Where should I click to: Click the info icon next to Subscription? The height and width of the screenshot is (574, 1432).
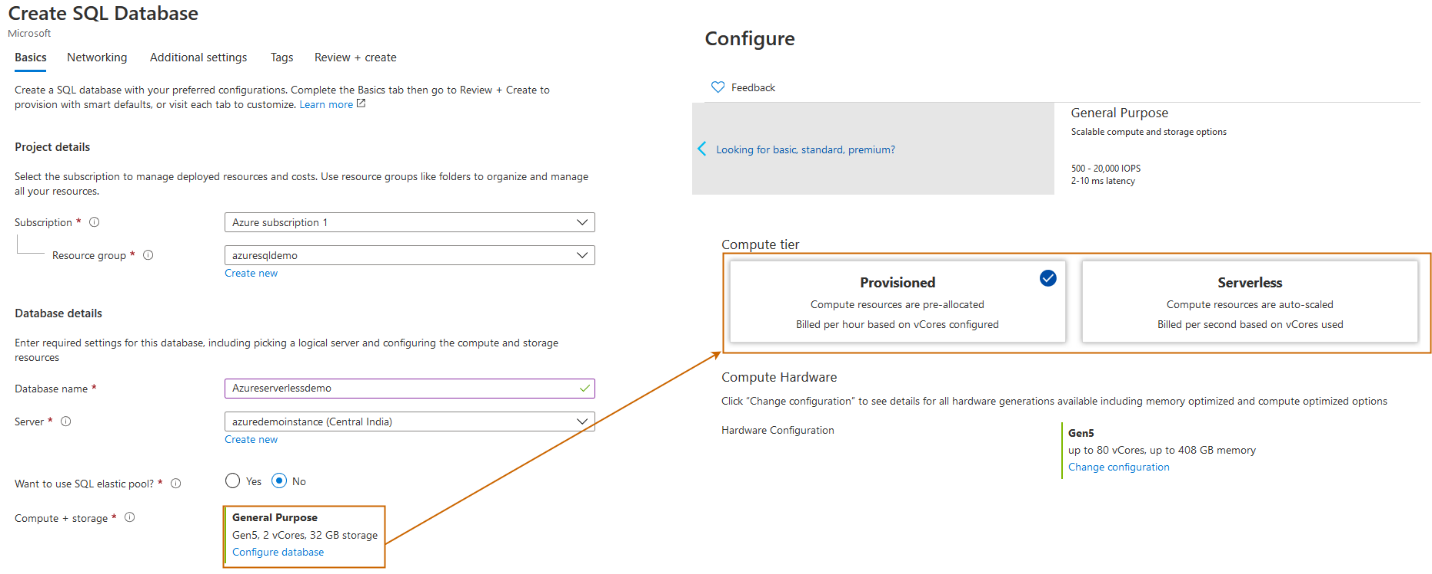click(x=94, y=222)
